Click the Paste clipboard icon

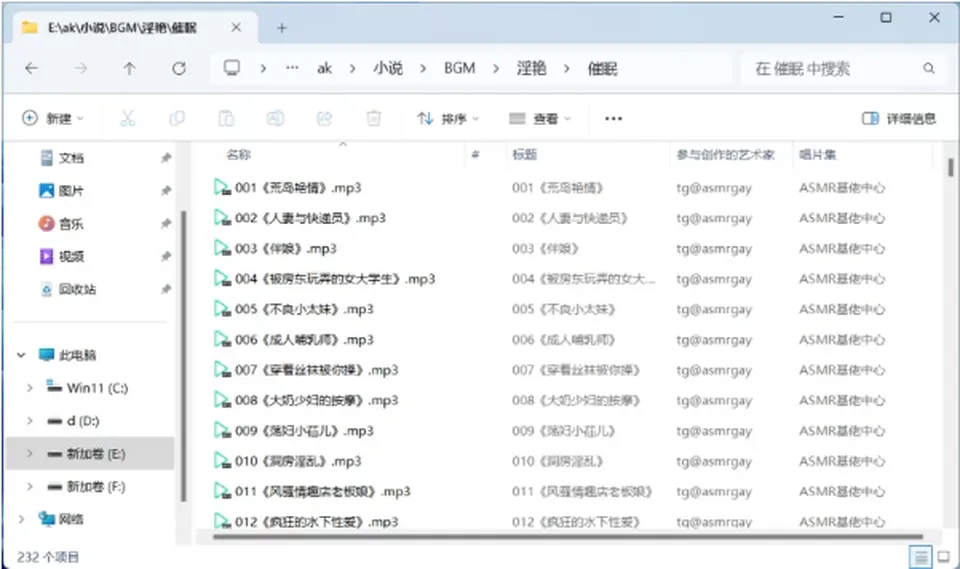coord(226,118)
